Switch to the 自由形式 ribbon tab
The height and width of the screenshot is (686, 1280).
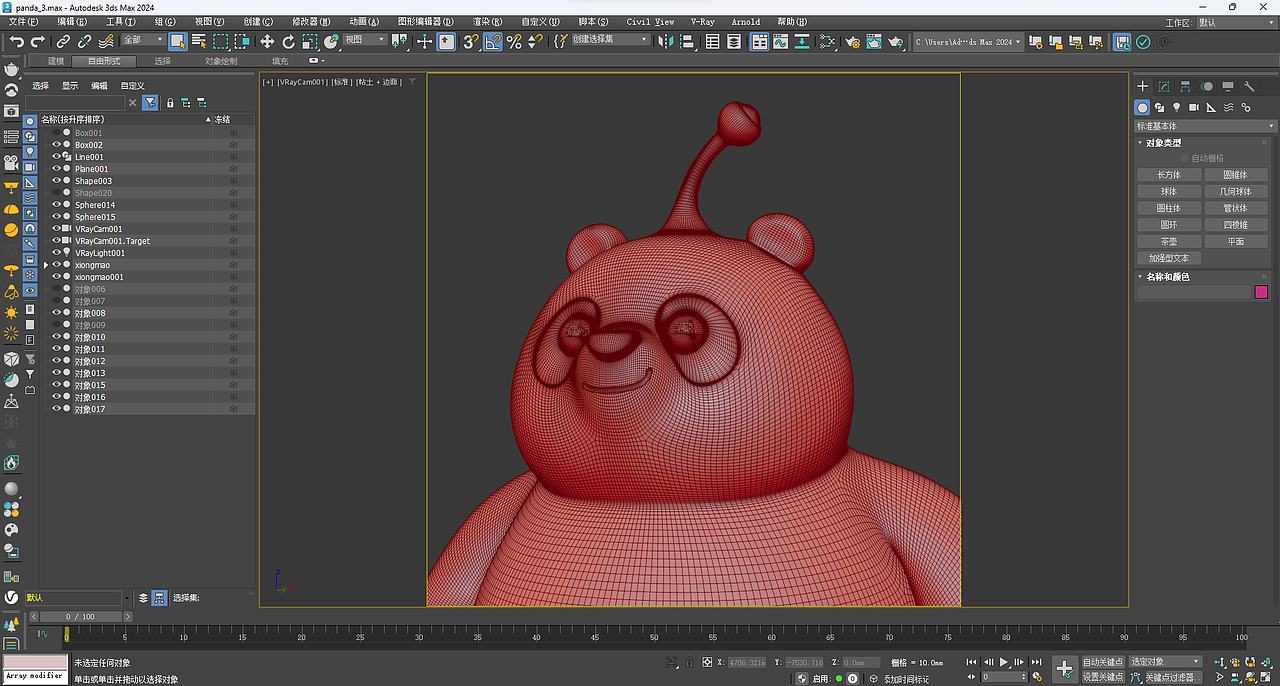point(104,61)
